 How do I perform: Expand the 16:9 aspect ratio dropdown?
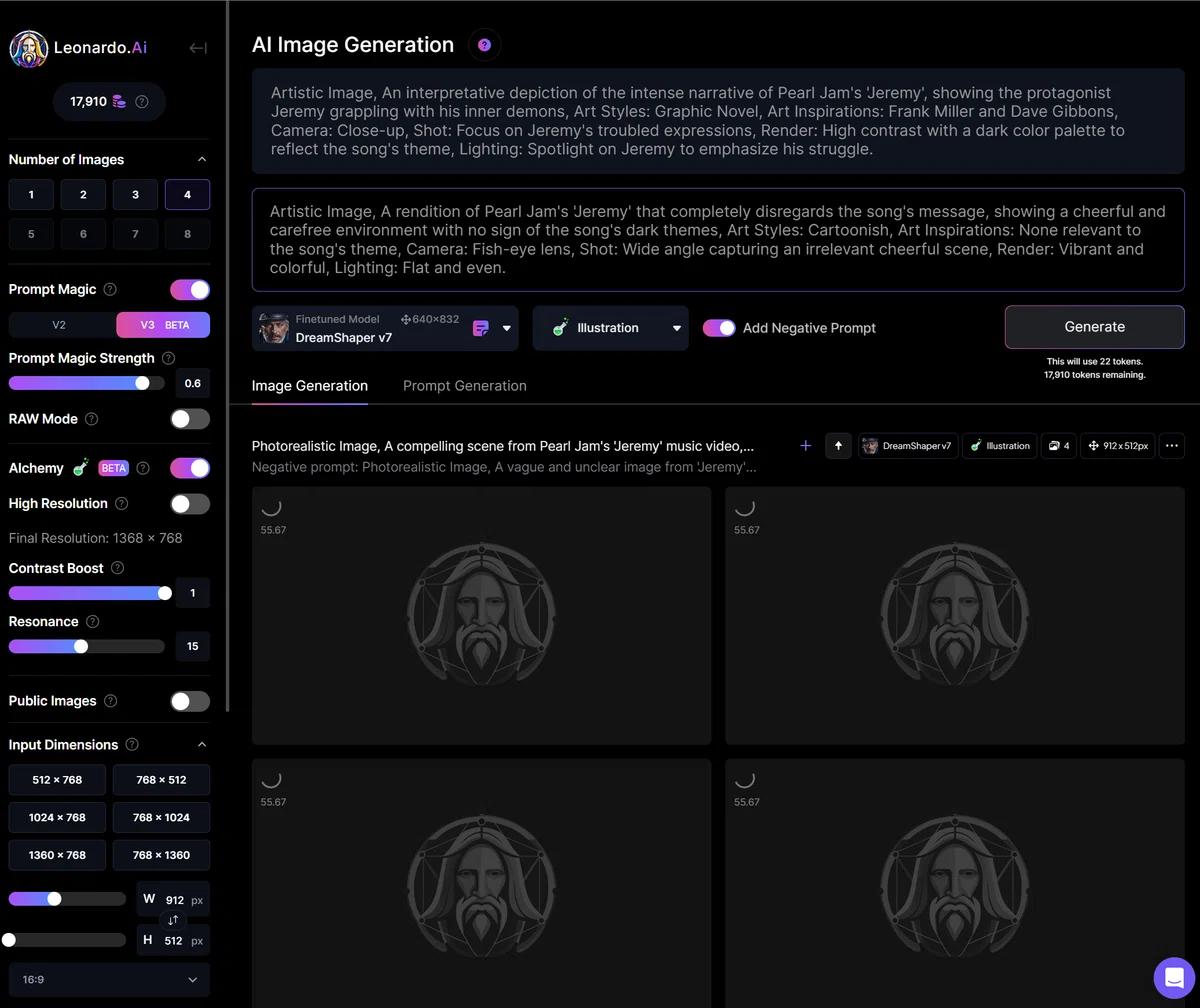(109, 980)
